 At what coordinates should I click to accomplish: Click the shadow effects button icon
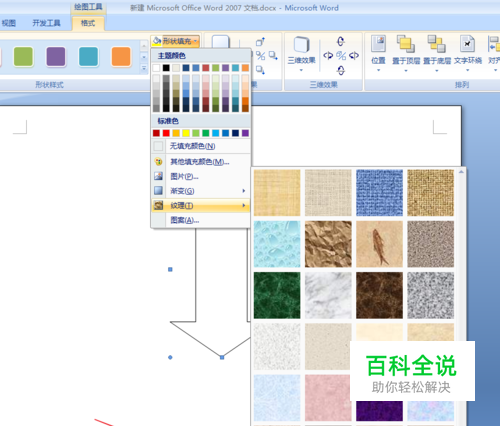pos(221,42)
